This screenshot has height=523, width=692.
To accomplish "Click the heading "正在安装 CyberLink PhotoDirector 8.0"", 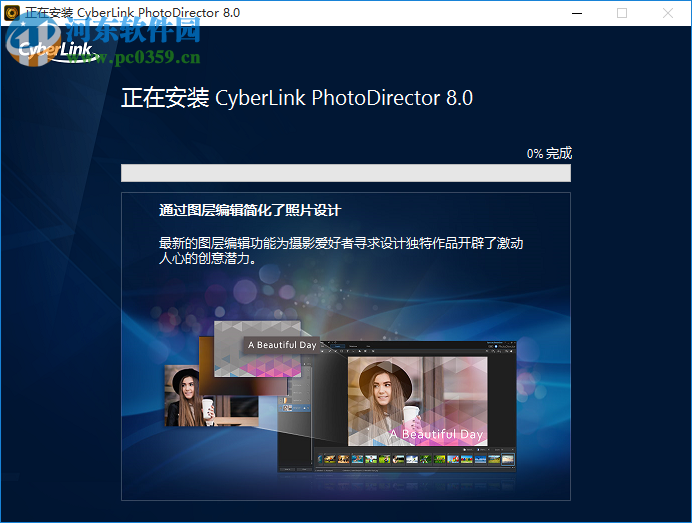I will (x=297, y=98).
